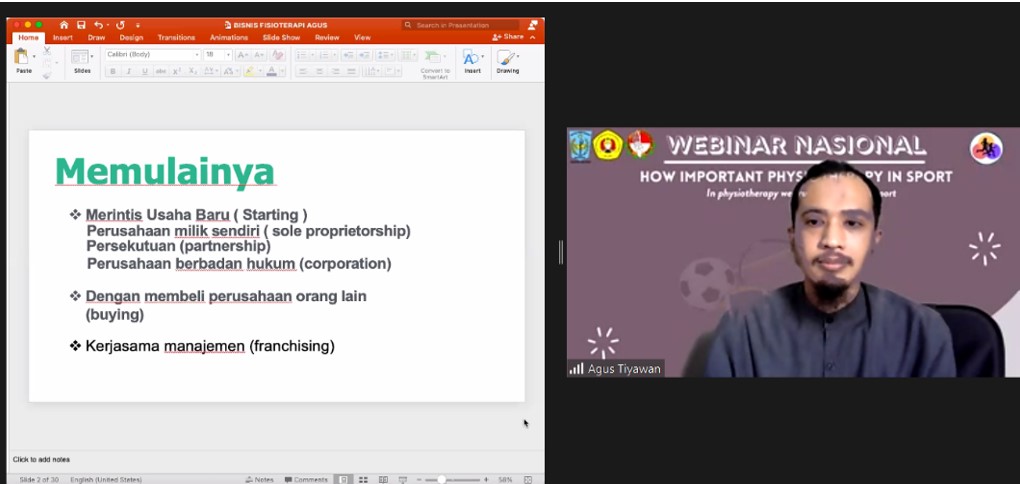
Task: Toggle the Notes pane from status bar
Action: coord(260,479)
